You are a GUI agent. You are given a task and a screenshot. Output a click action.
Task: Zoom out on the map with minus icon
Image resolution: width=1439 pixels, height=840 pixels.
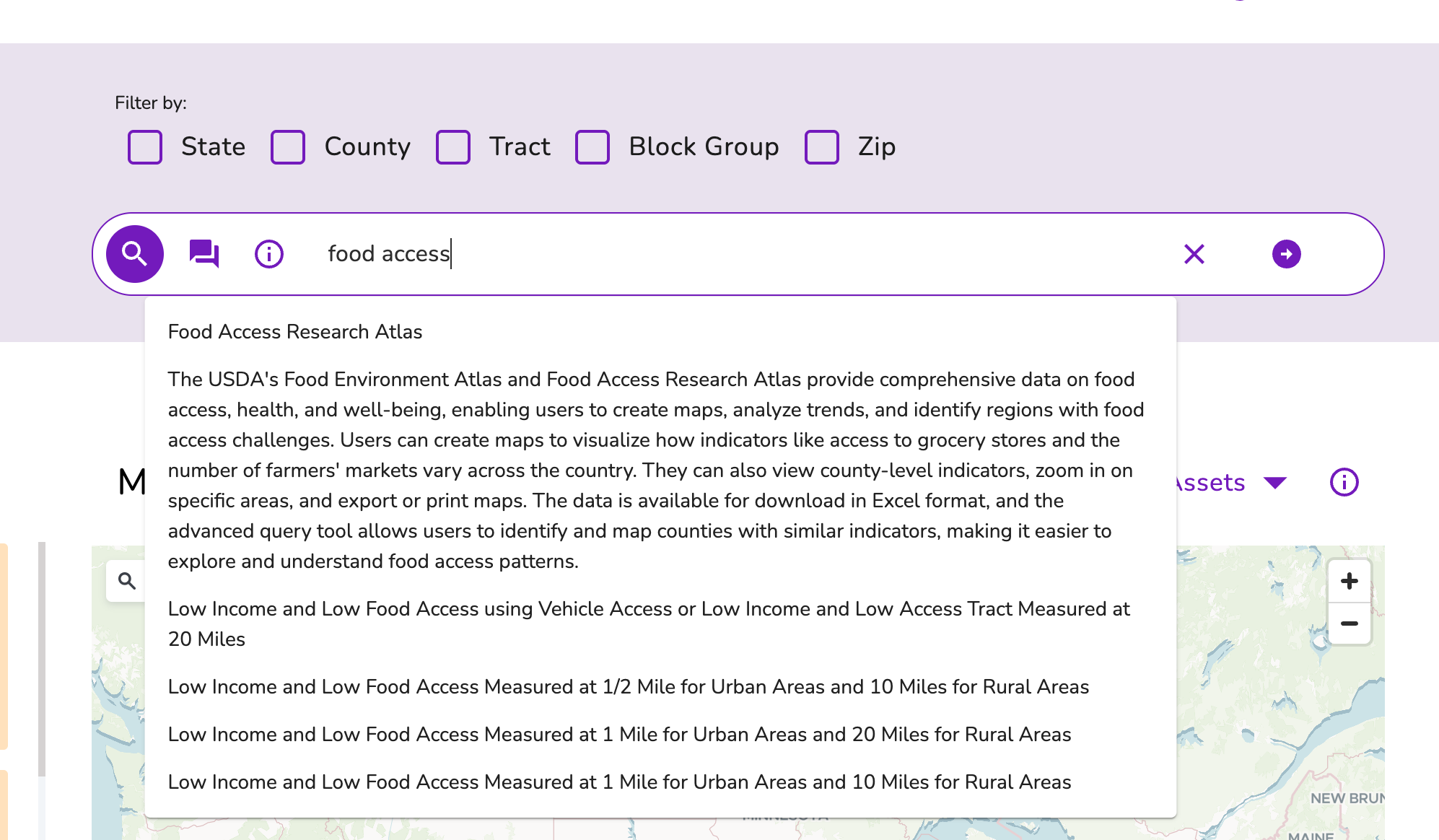tap(1348, 622)
